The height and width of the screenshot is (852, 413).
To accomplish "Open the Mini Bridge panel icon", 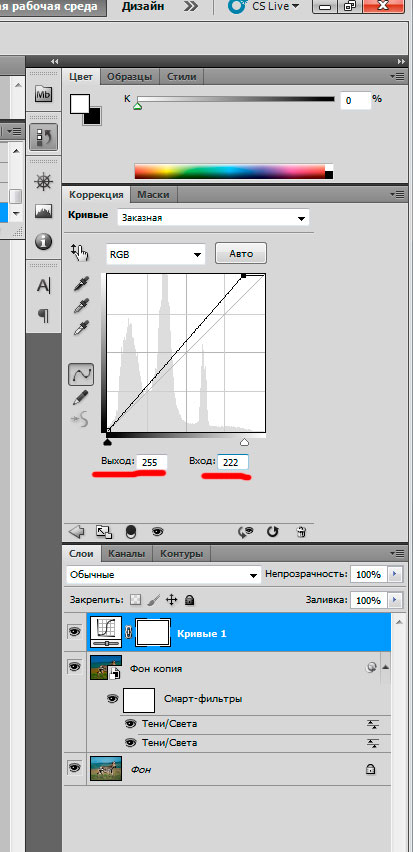I will pyautogui.click(x=43, y=95).
